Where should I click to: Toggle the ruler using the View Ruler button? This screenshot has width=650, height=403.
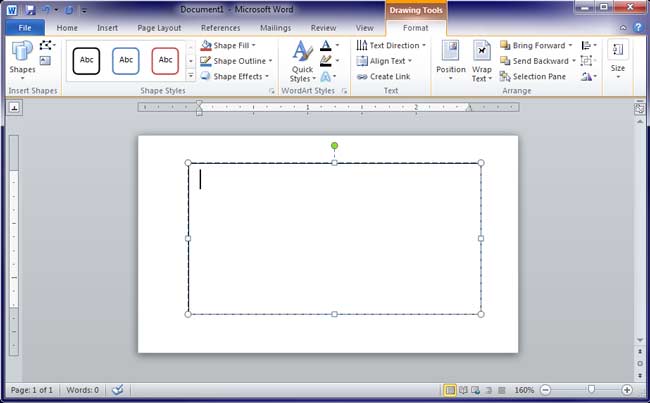point(639,109)
